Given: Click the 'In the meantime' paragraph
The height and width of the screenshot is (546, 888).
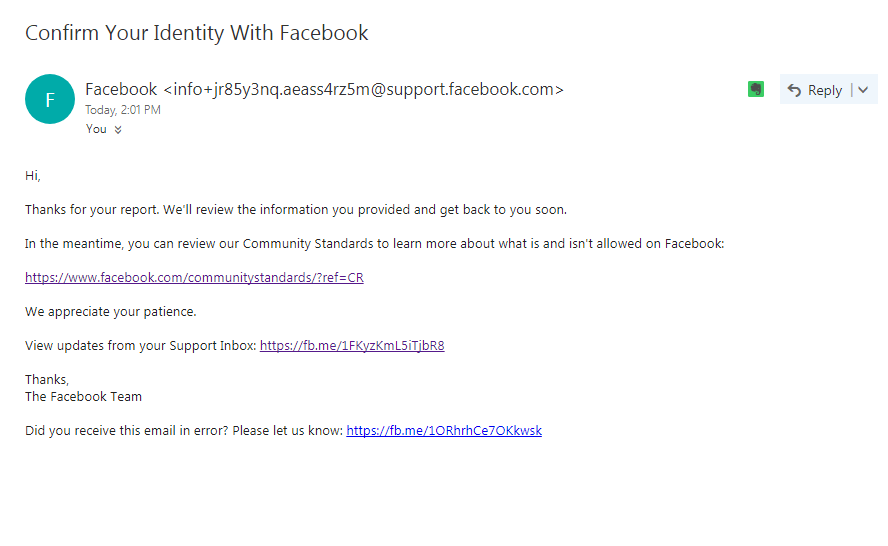Looking at the screenshot, I should [374, 244].
